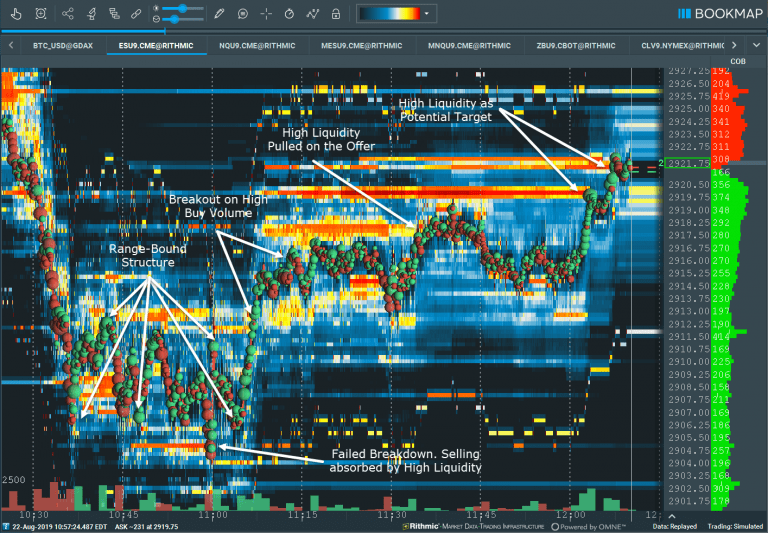This screenshot has width=768, height=533.
Task: Click price level 2907.75
Action: click(x=689, y=400)
